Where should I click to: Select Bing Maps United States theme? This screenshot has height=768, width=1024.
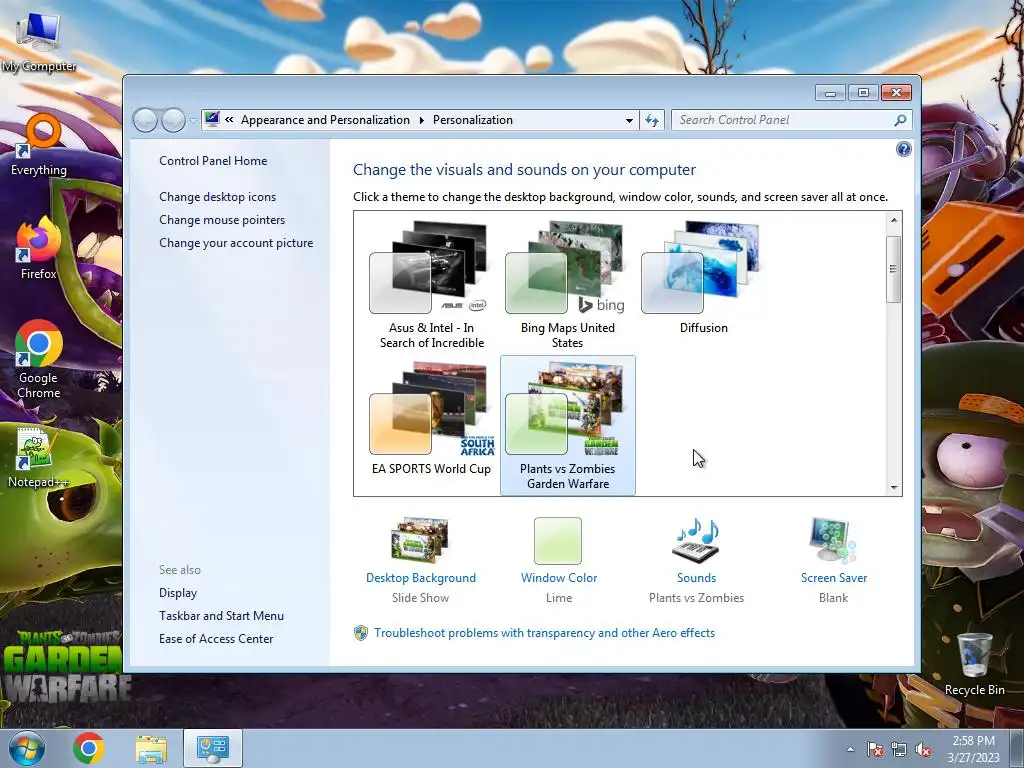click(x=568, y=285)
